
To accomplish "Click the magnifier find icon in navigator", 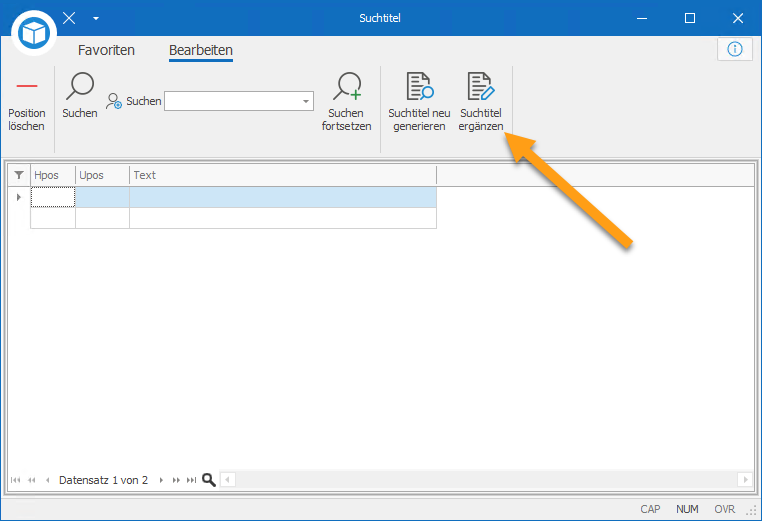I will tap(209, 480).
